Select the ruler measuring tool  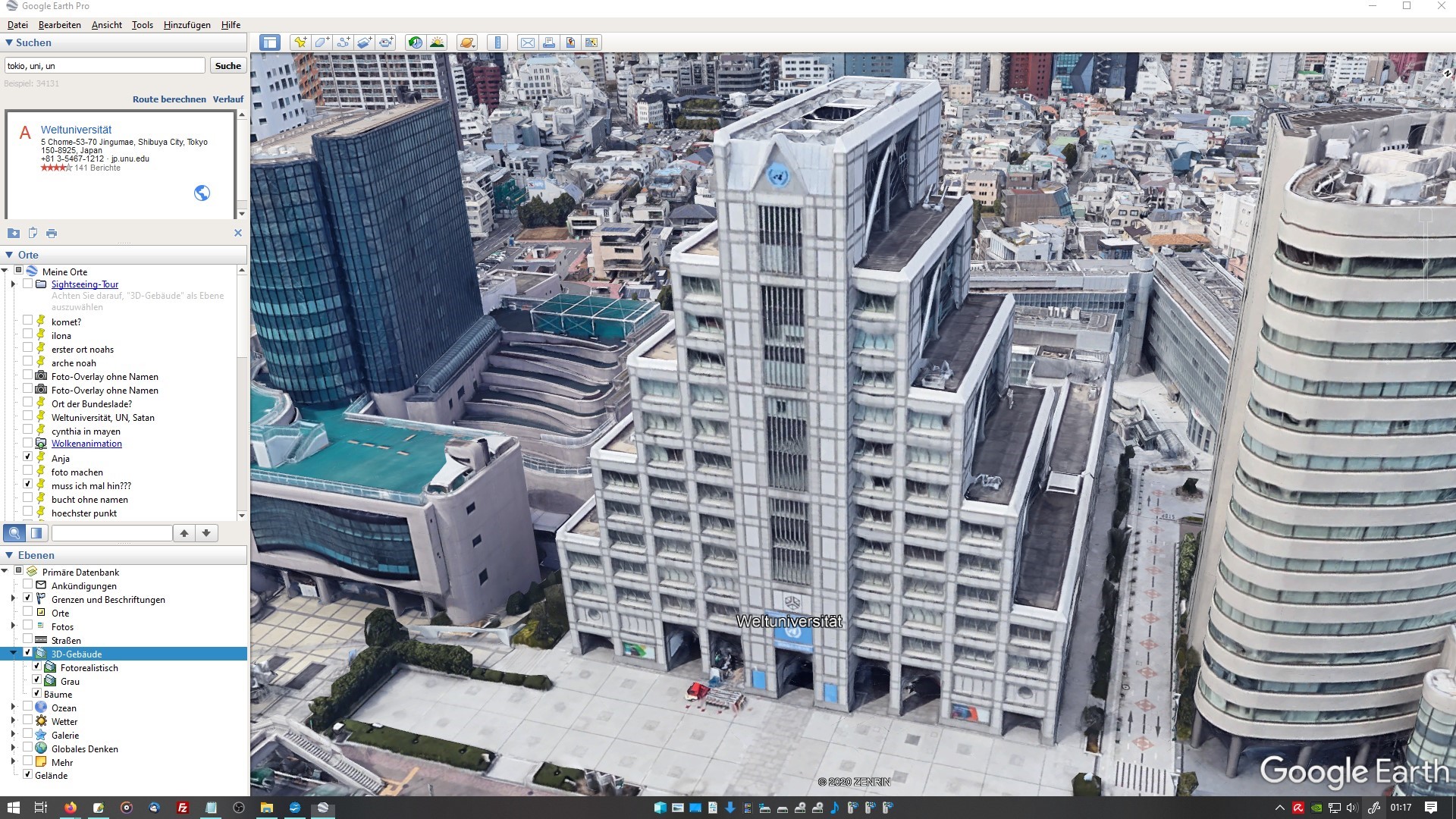497,42
